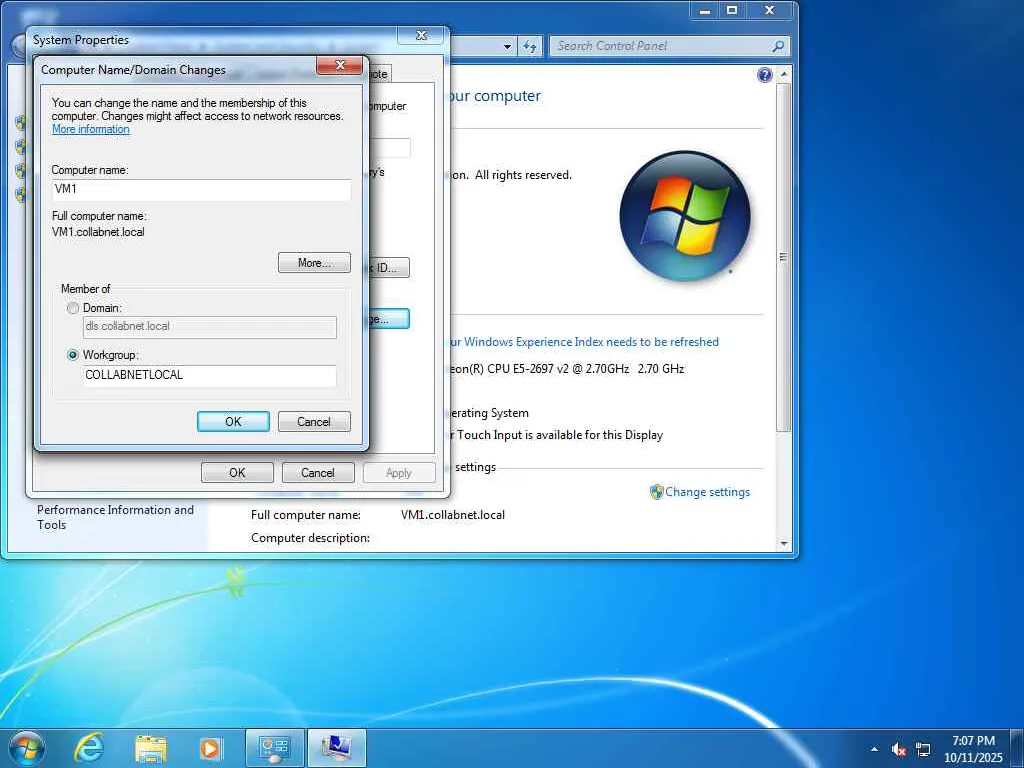Open Performance Information and Tools link
This screenshot has width=1024, height=768.
115,517
